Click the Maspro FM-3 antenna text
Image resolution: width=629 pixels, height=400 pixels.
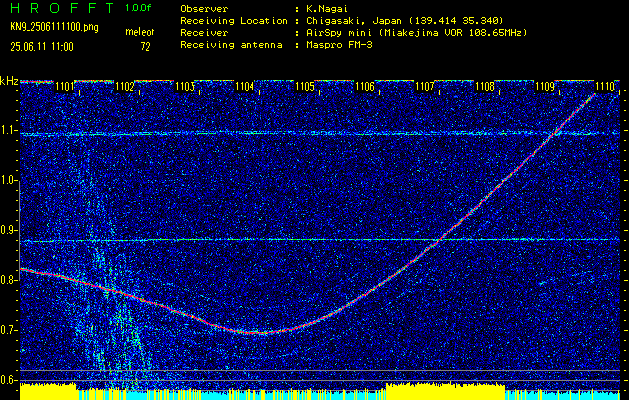(x=339, y=45)
